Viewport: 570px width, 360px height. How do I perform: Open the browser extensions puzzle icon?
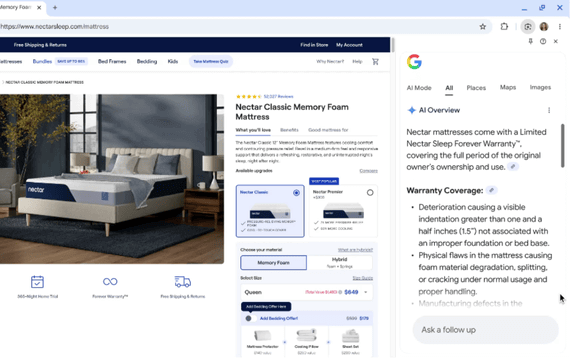[x=504, y=27]
